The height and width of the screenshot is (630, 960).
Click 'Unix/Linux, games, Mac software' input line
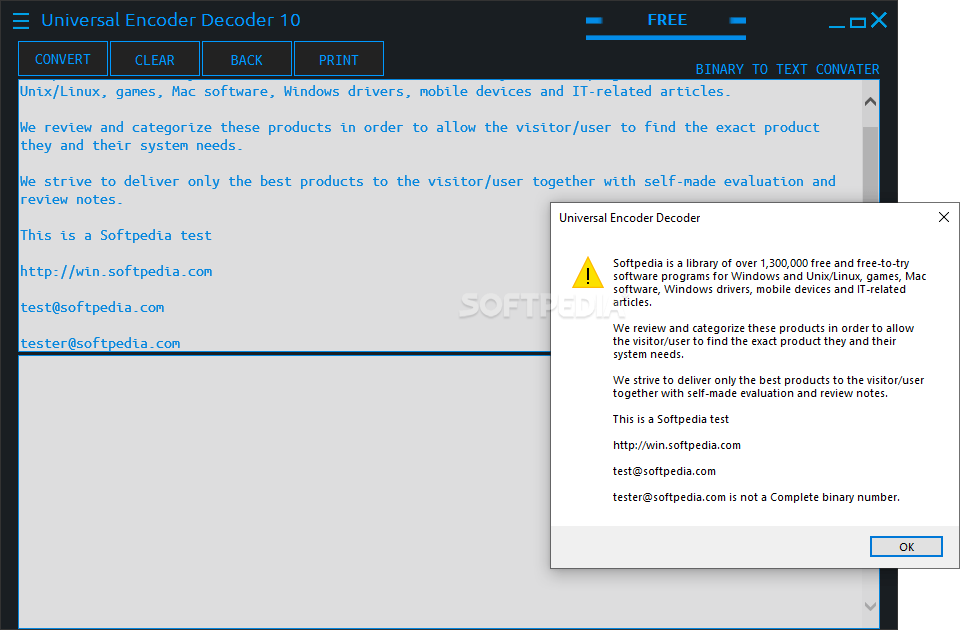(x=375, y=91)
